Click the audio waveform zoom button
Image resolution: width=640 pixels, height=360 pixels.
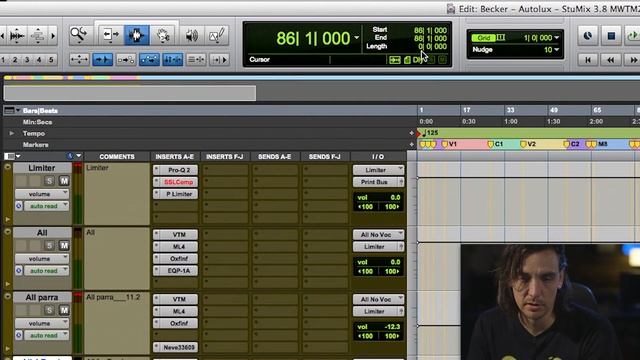[x=17, y=36]
